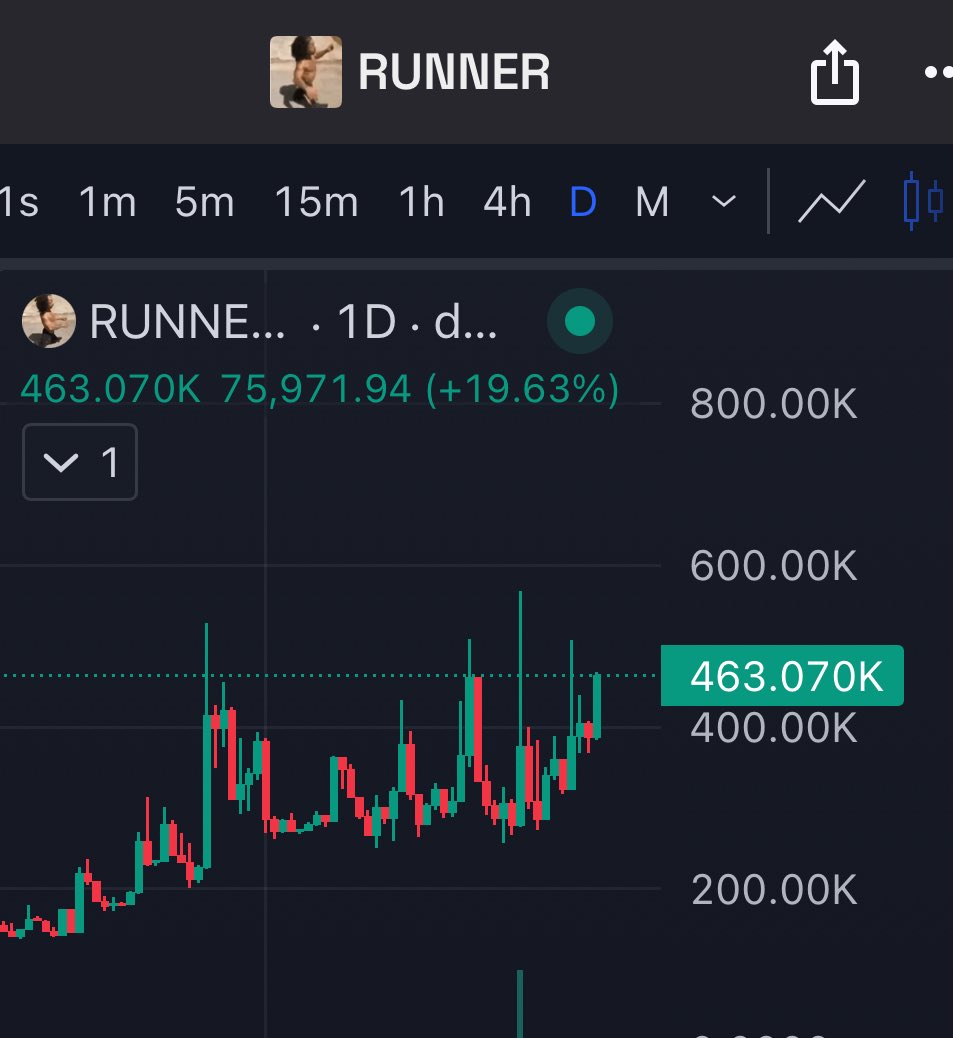Viewport: 953px width, 1038px height.
Task: Choose the 4h timeframe
Action: (507, 202)
